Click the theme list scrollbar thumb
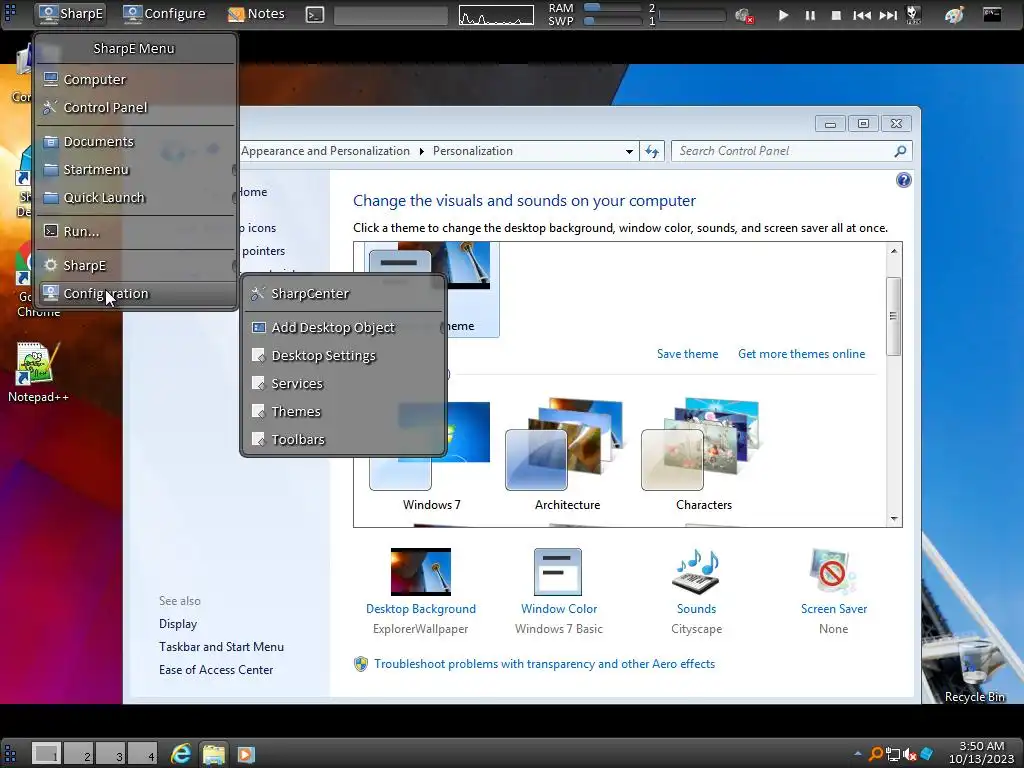This screenshot has height=768, width=1024. (x=893, y=317)
